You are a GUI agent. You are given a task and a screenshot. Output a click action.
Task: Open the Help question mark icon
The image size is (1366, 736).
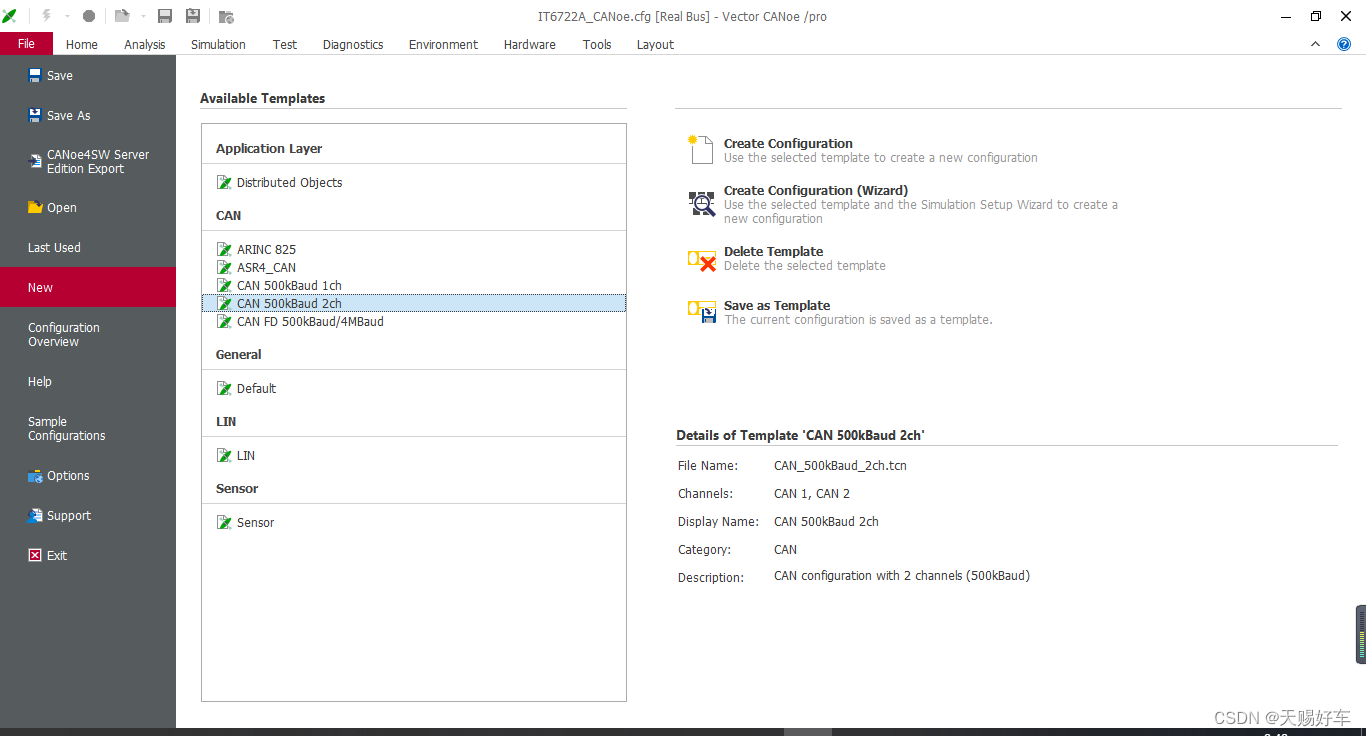click(x=1344, y=44)
